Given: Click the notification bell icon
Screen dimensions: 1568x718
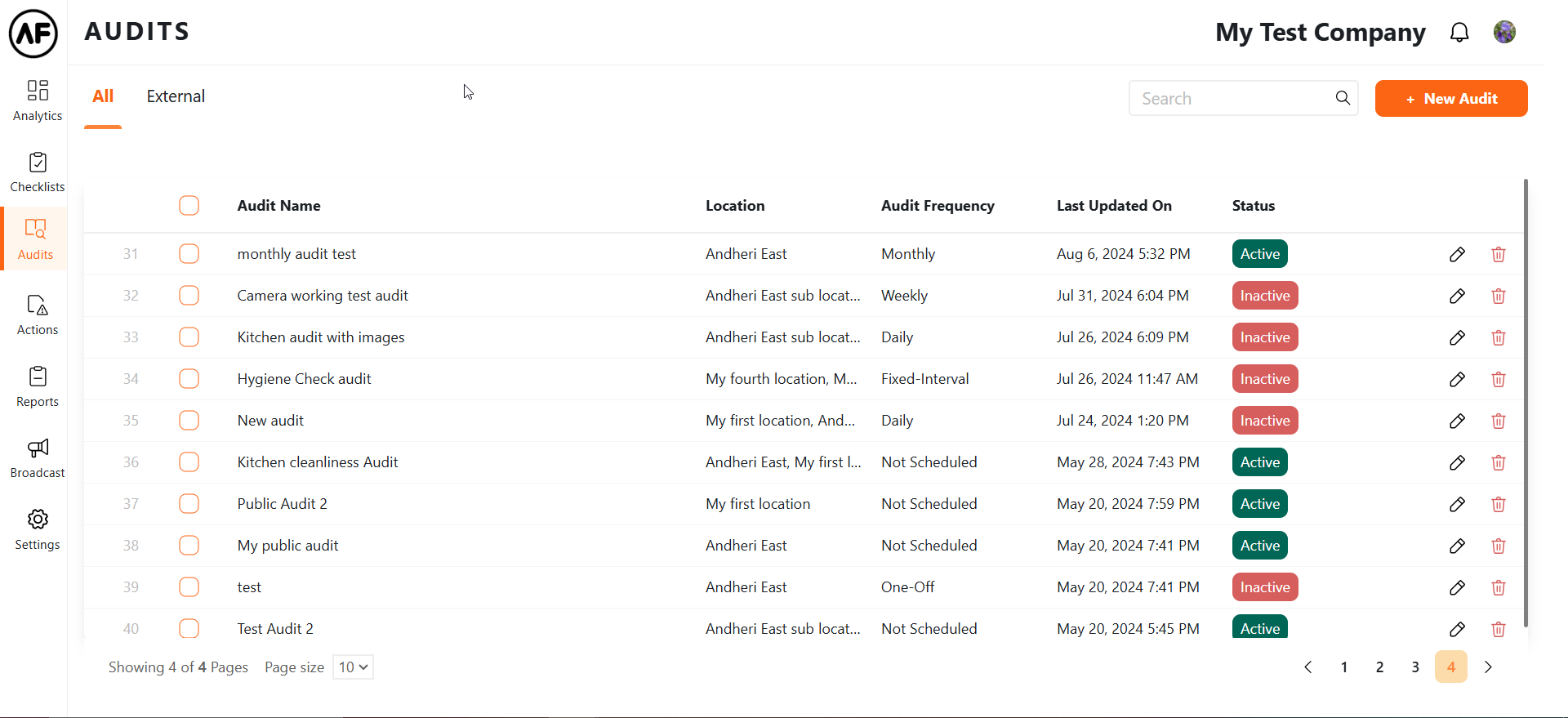Looking at the screenshot, I should [x=1459, y=33].
